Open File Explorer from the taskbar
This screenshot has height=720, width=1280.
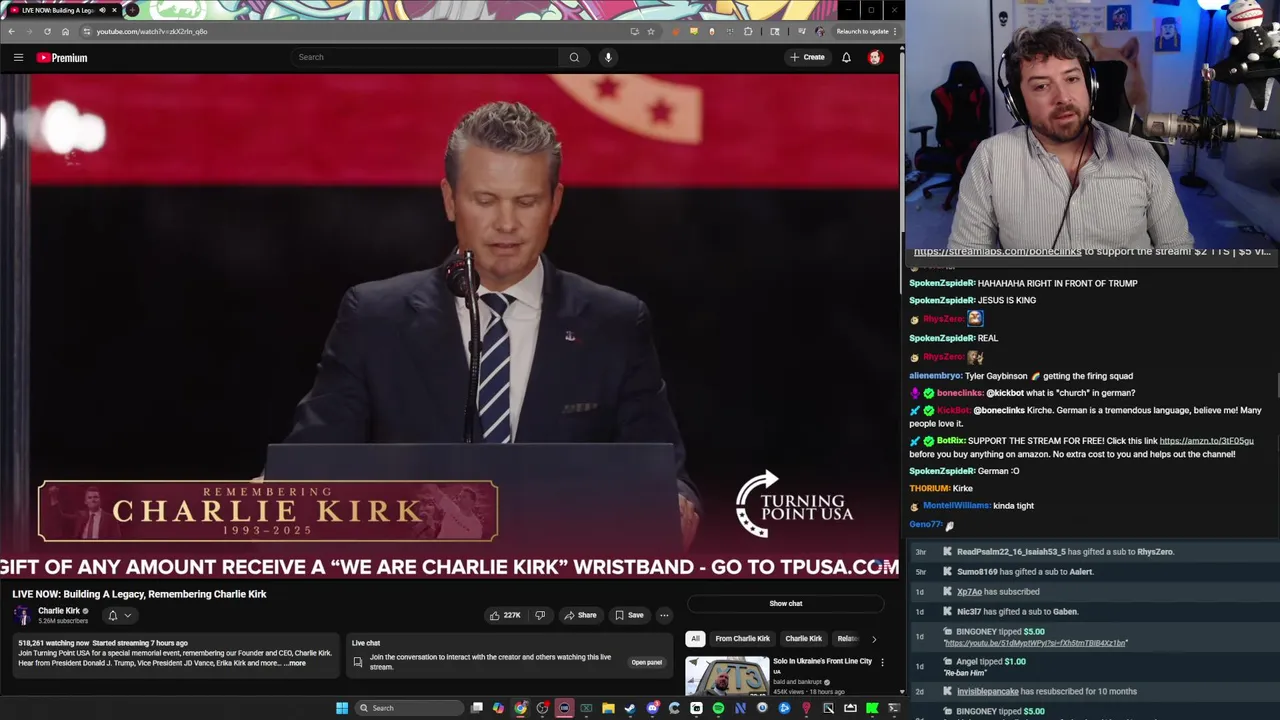[608, 708]
